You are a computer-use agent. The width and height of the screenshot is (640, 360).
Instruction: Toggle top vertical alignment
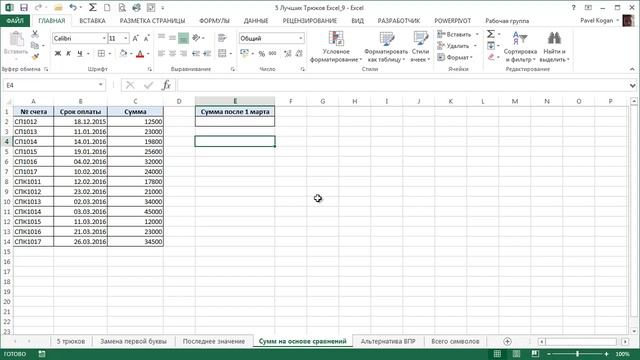[x=161, y=38]
